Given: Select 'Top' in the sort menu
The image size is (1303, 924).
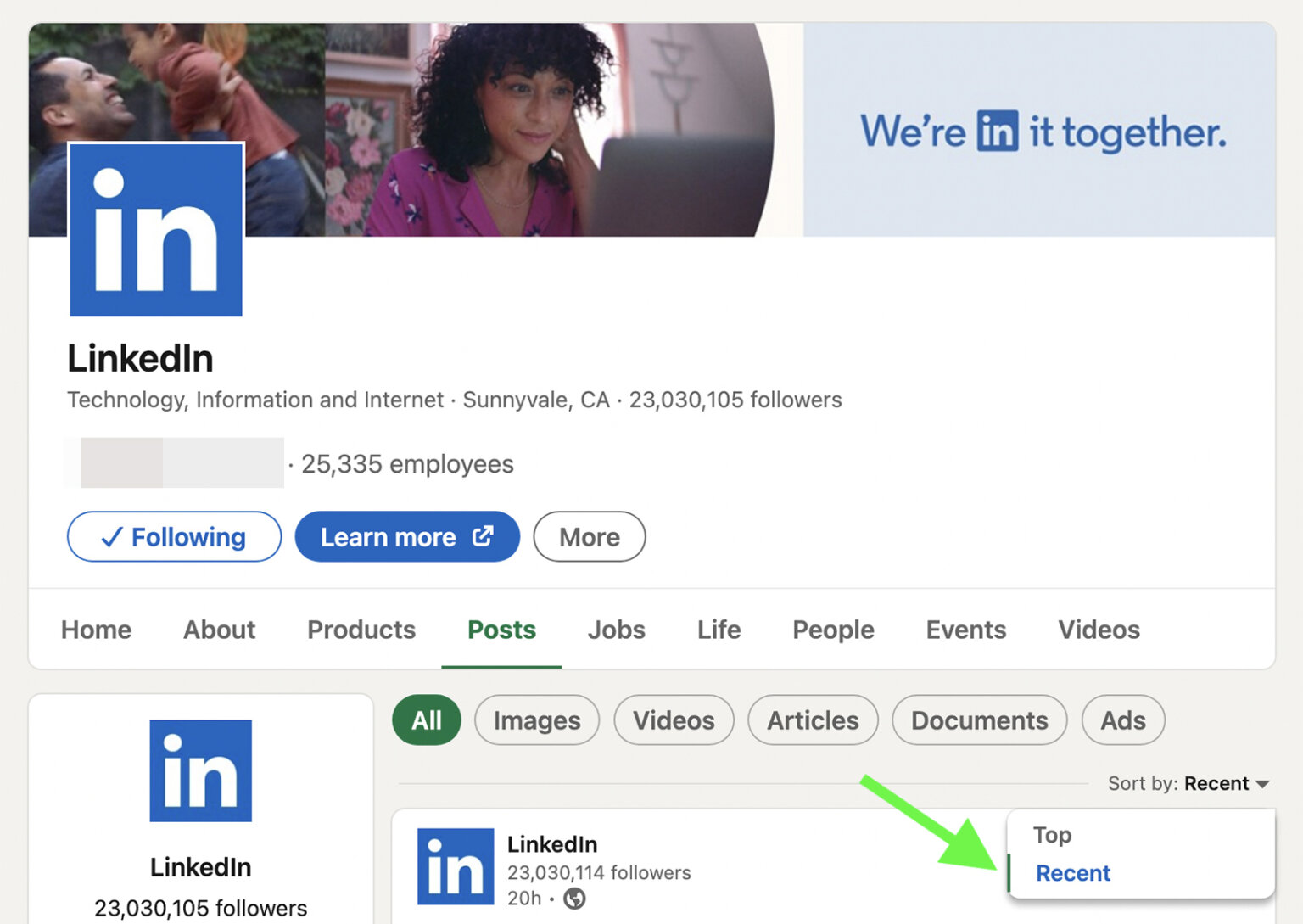Looking at the screenshot, I should pos(1052,835).
